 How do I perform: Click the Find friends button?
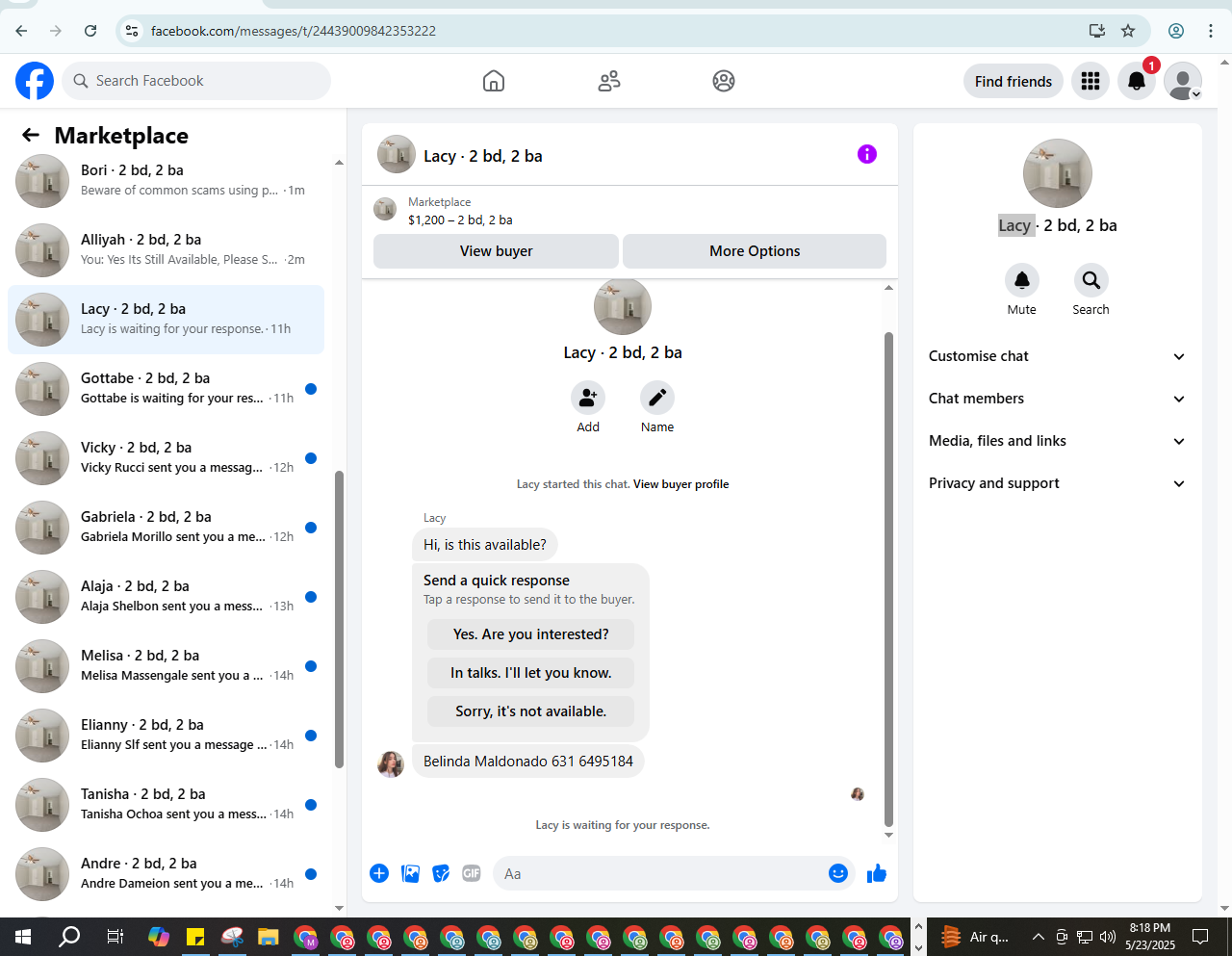tap(1014, 81)
